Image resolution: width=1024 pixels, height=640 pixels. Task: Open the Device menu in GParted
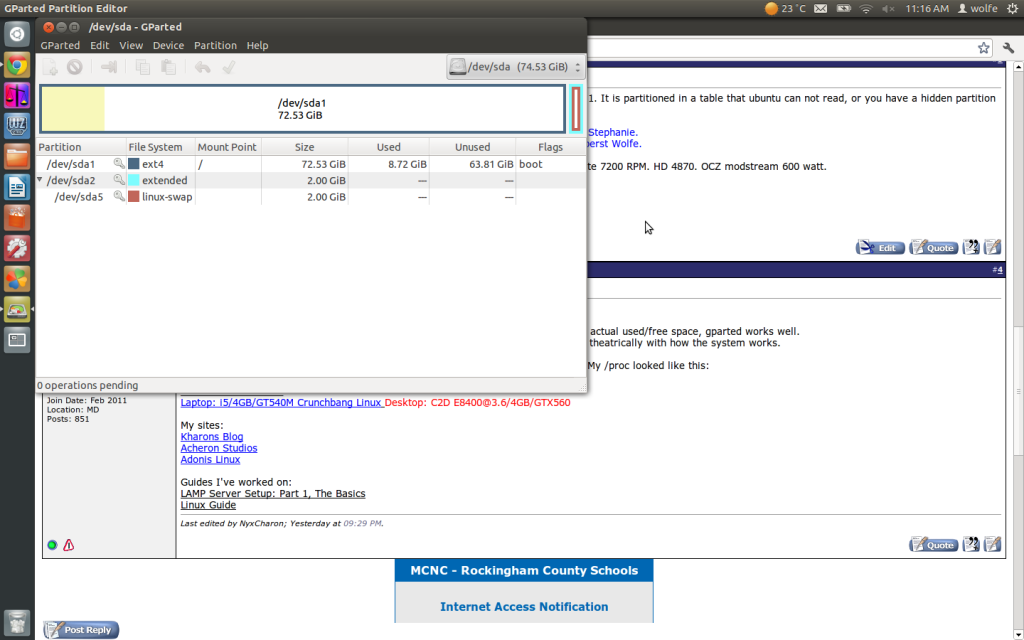[168, 45]
